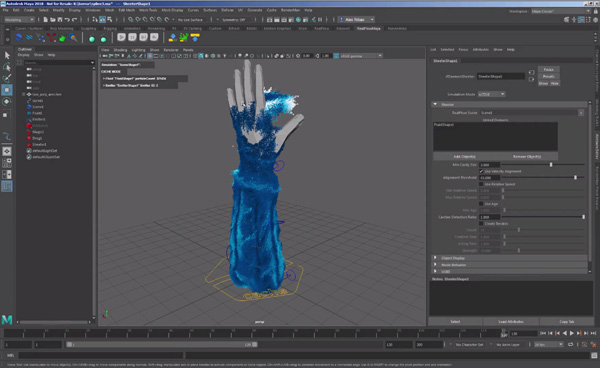
Task: Click the yellow bar blue diamond shelf icon
Action: 195,37
